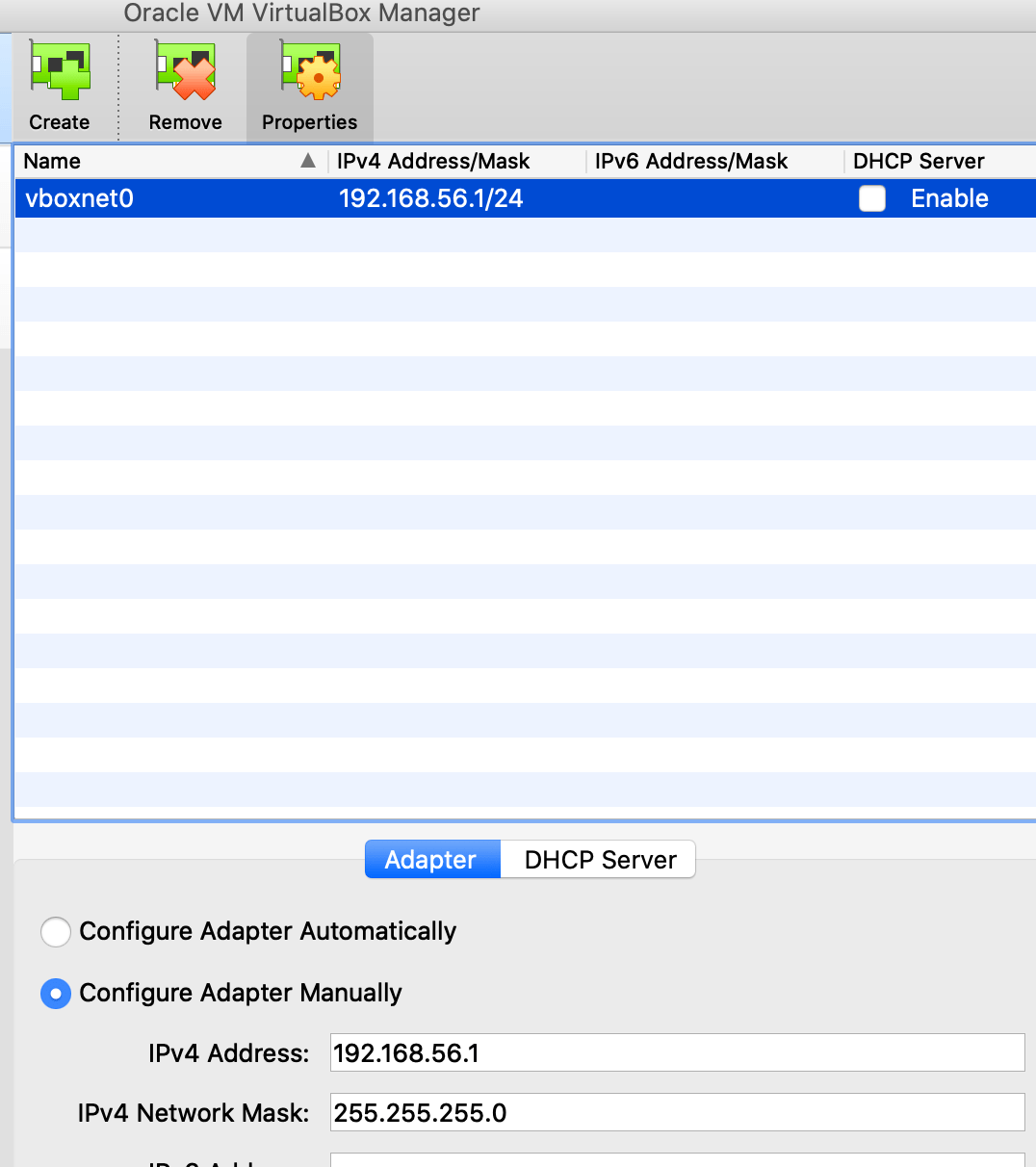Click the Properties icon in the toolbar
Image resolution: width=1036 pixels, height=1167 pixels.
309,69
